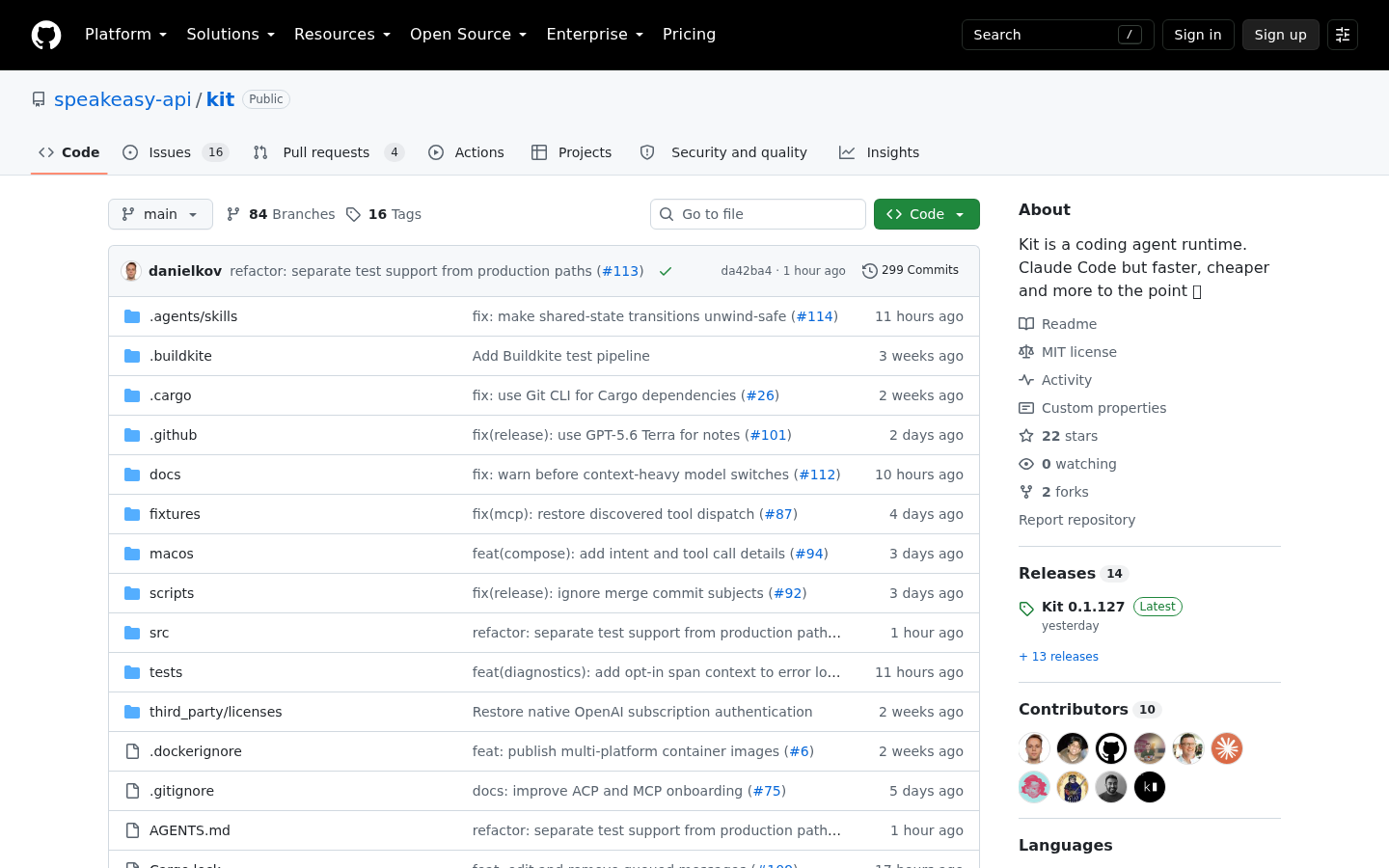Open the danielkov author link
This screenshot has height=868, width=1389.
[185, 271]
